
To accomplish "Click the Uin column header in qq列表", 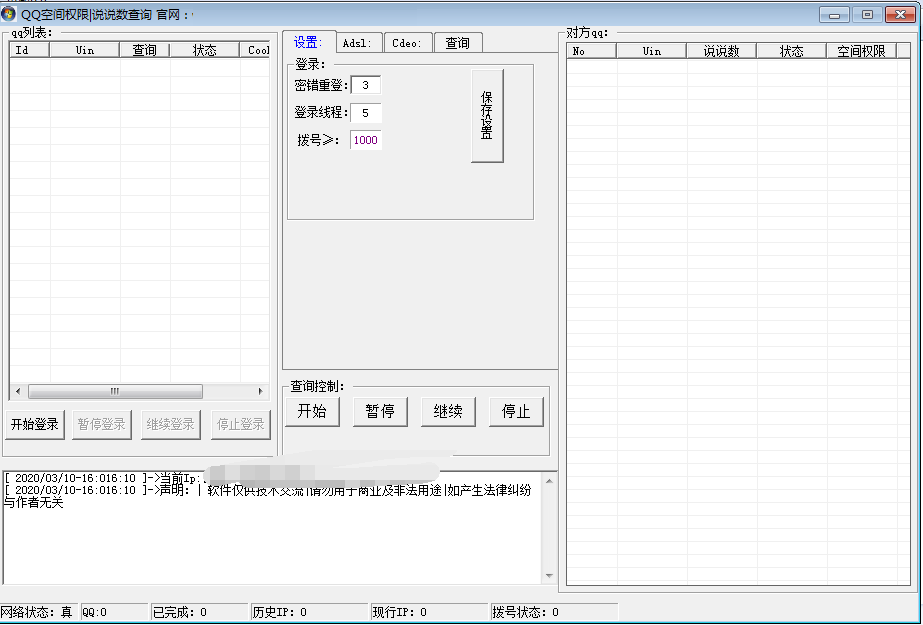I will (x=85, y=50).
